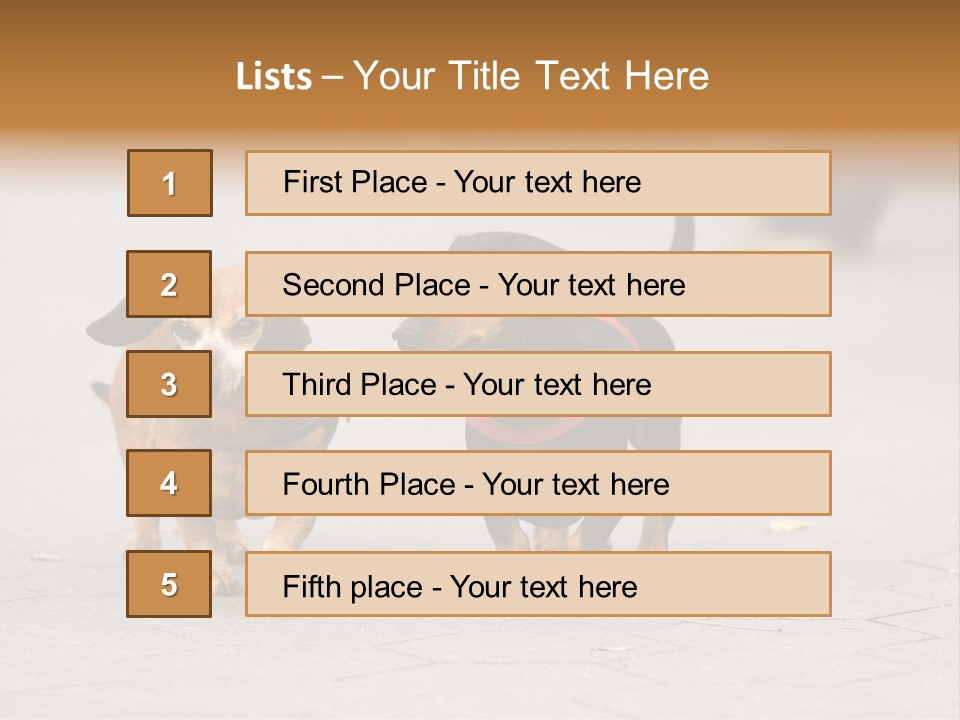
Task: Select the First Place text box
Action: 538,183
